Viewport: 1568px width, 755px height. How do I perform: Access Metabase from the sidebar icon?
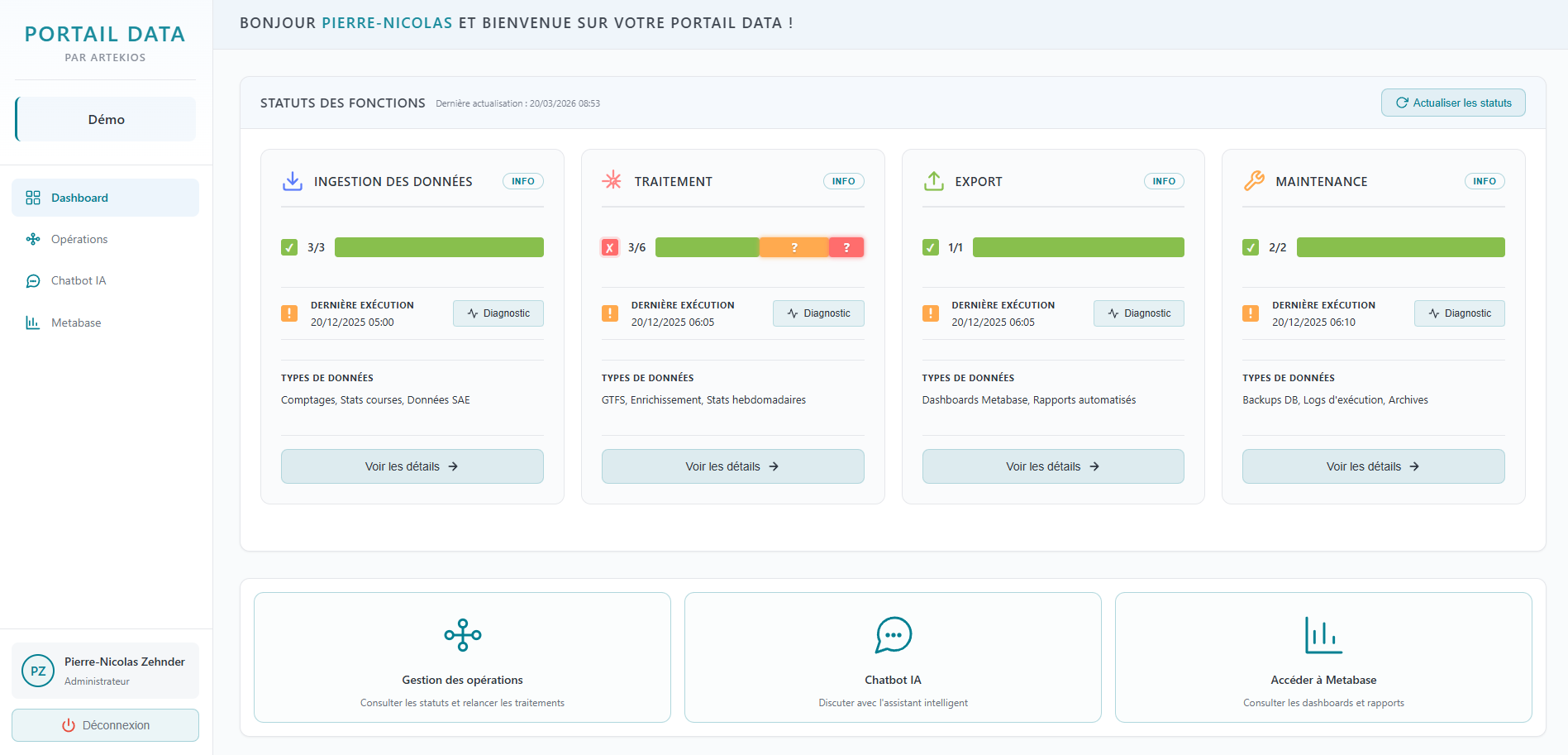coord(33,322)
